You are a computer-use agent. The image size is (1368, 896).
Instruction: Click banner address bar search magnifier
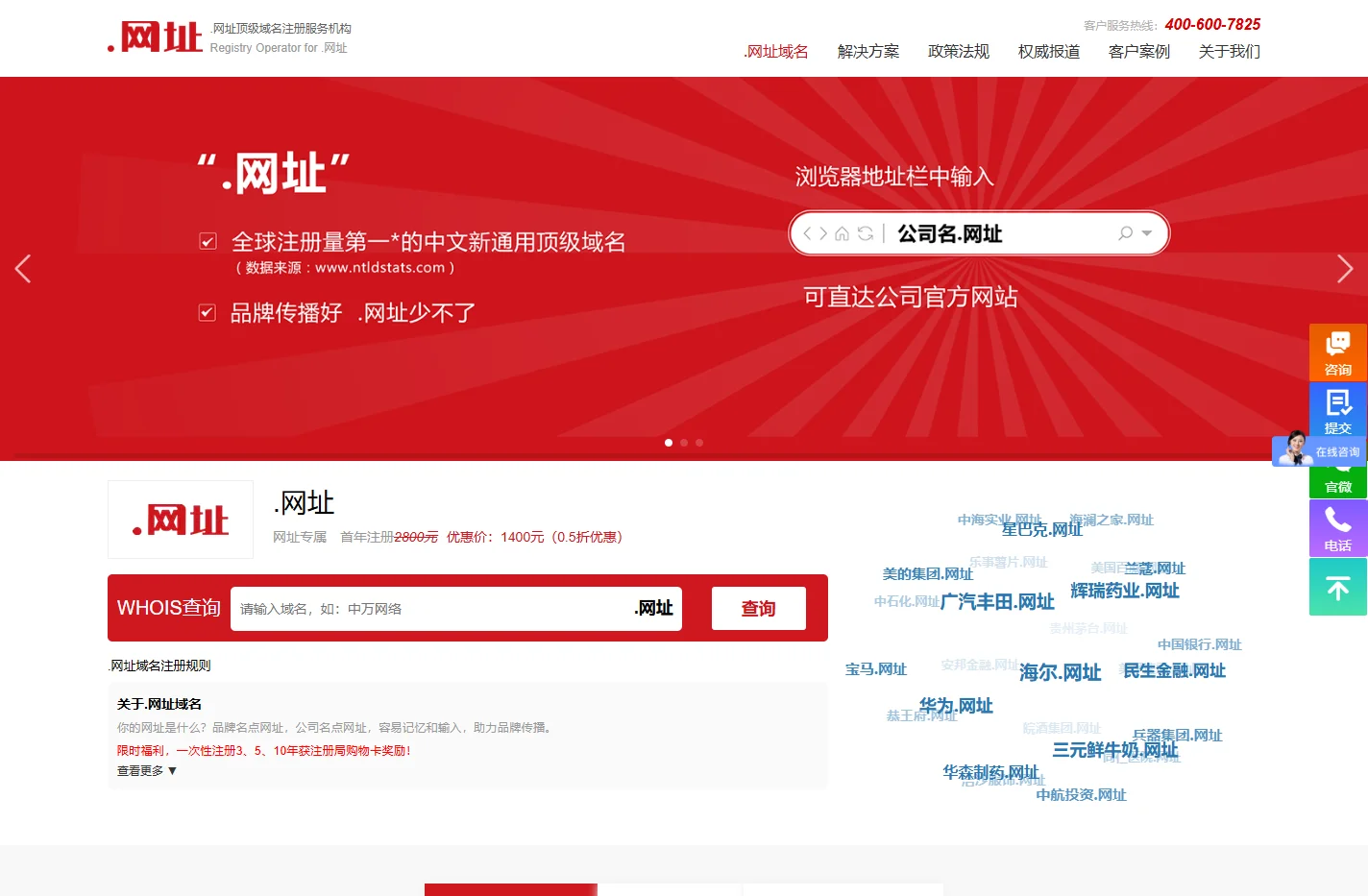tap(1126, 233)
